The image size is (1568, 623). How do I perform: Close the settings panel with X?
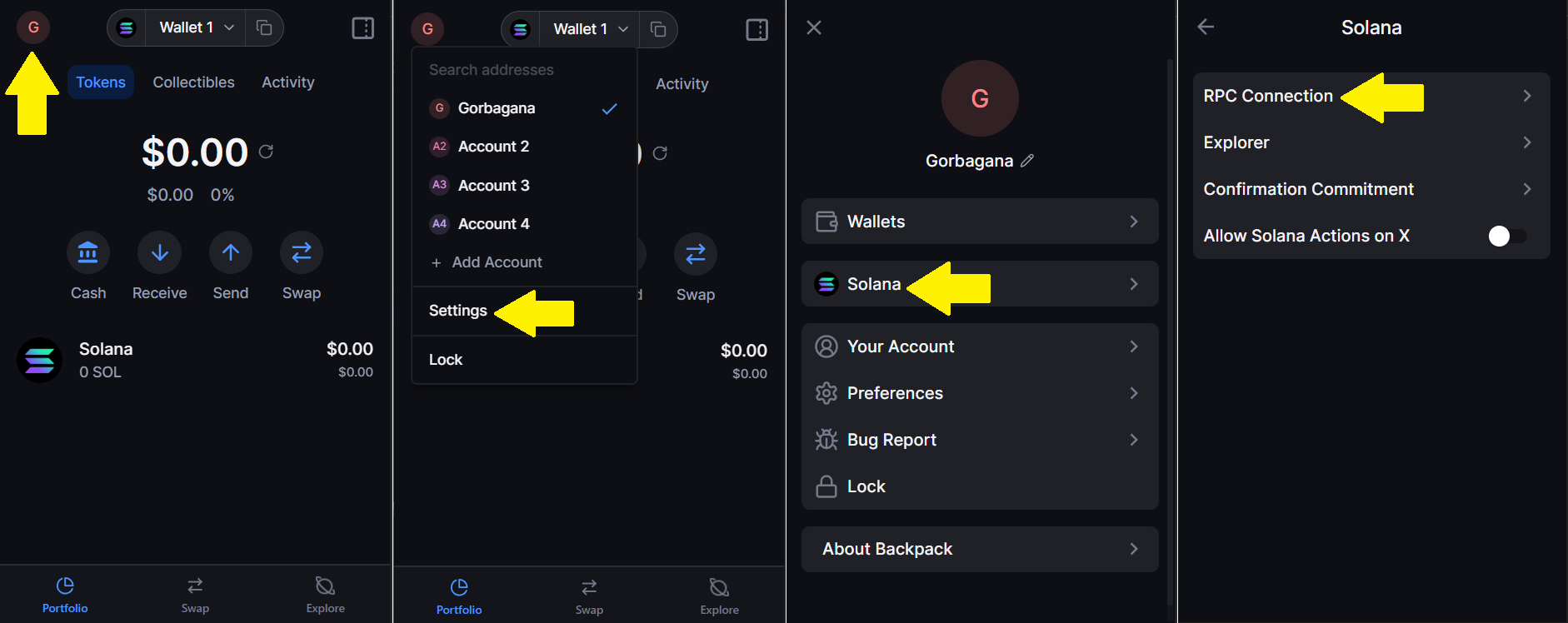coord(814,27)
